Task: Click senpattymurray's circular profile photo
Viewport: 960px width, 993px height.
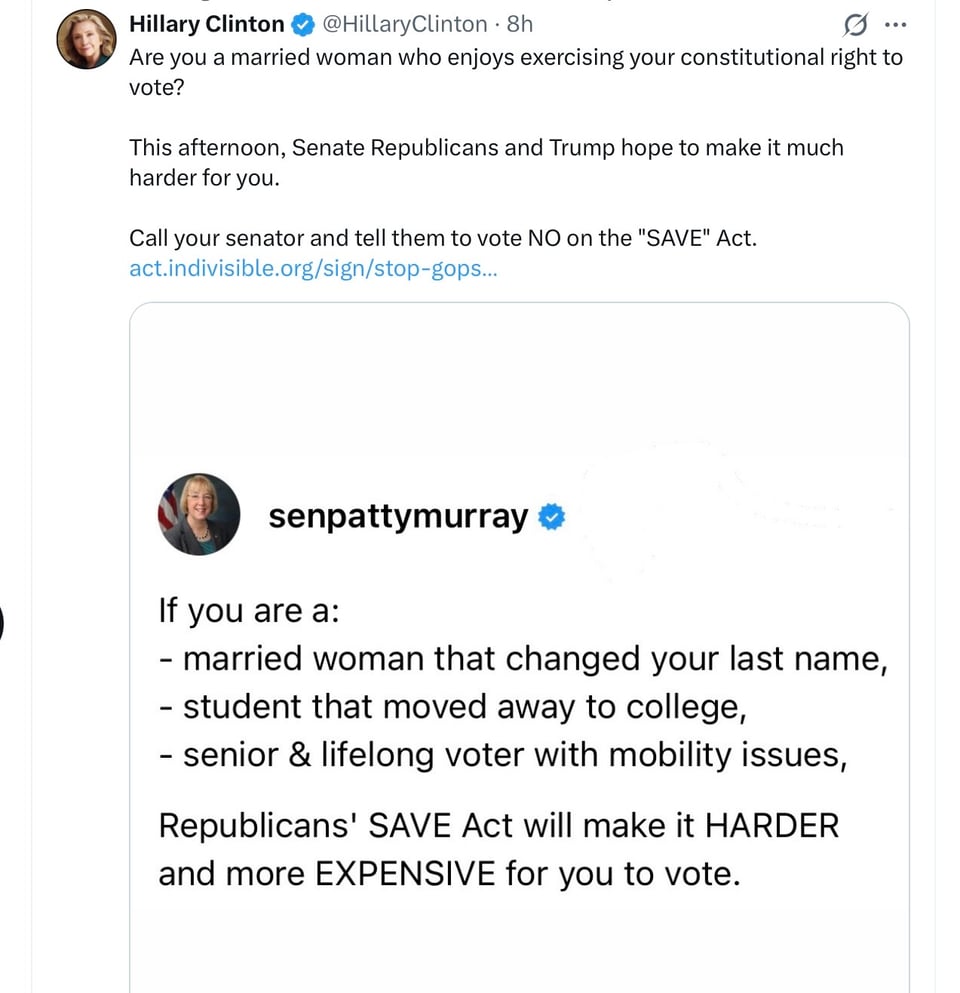Action: (x=199, y=514)
